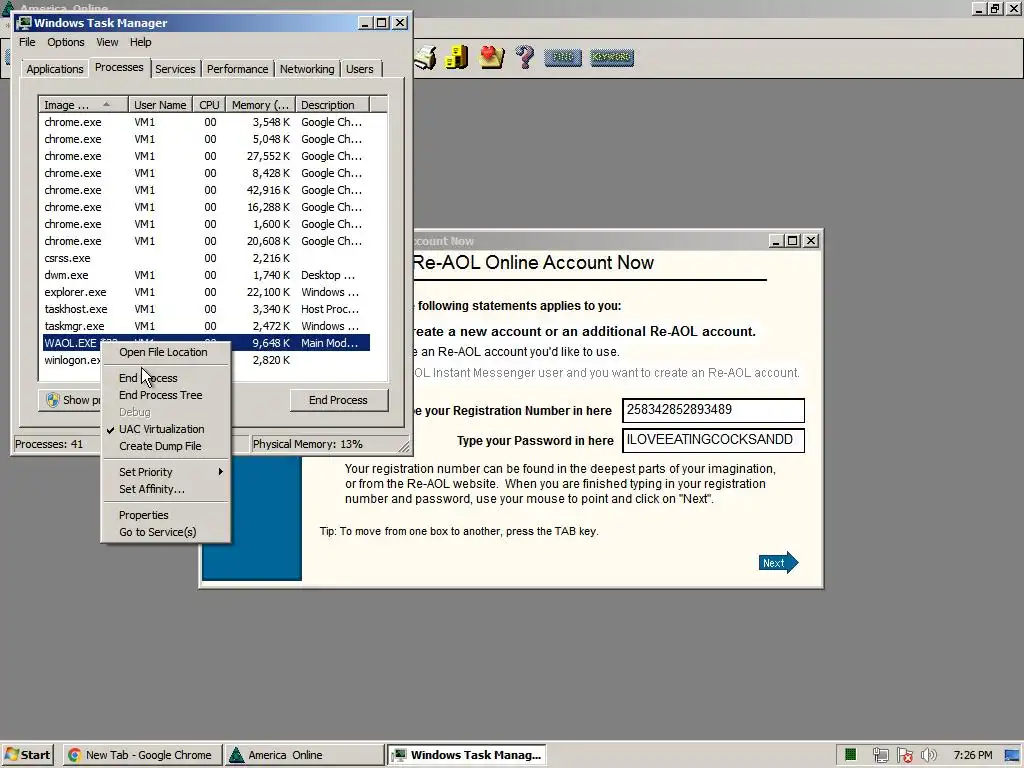Choose Create Dump File menu entry

pyautogui.click(x=166, y=446)
